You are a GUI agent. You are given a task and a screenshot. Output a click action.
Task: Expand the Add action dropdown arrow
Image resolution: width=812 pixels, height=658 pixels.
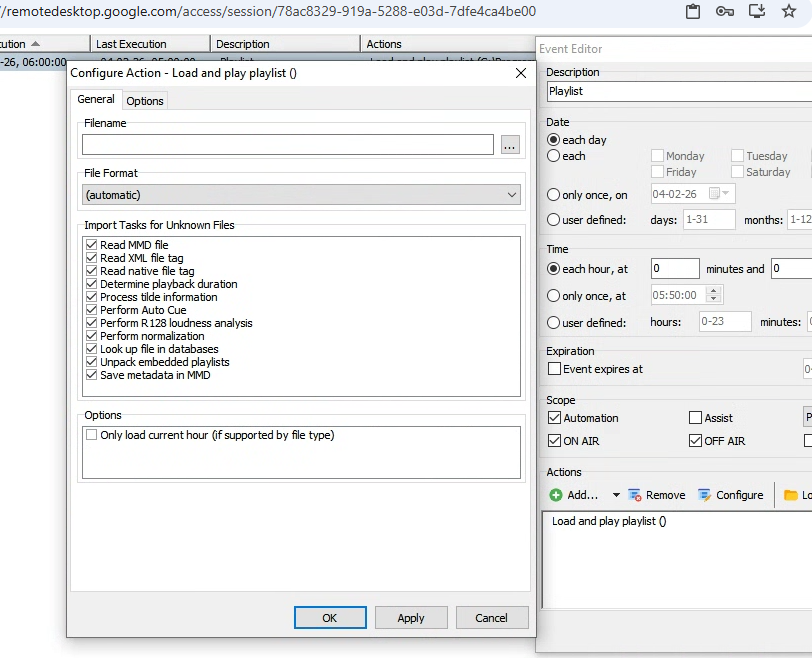point(616,495)
